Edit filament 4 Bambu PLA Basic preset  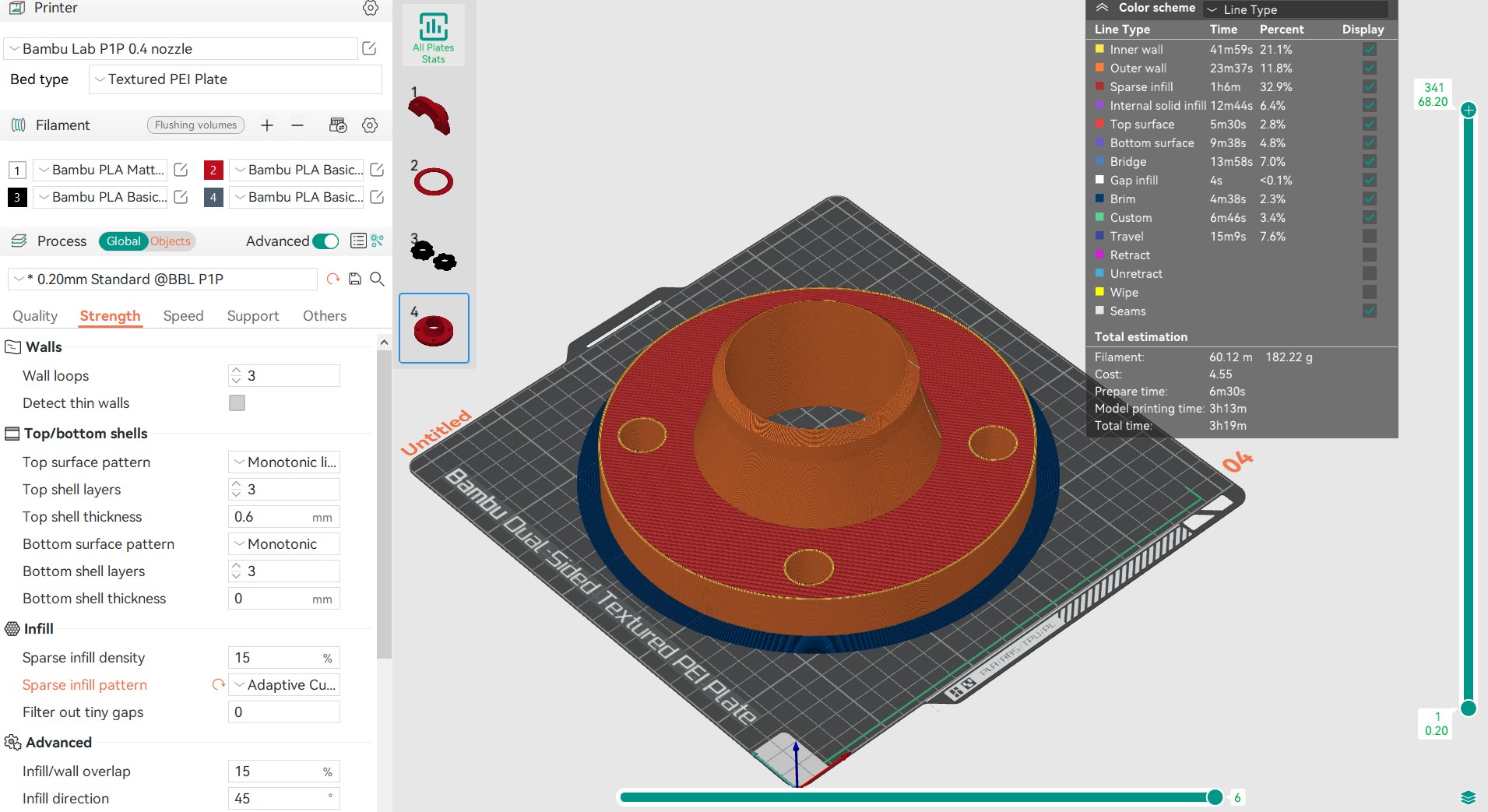click(x=377, y=197)
